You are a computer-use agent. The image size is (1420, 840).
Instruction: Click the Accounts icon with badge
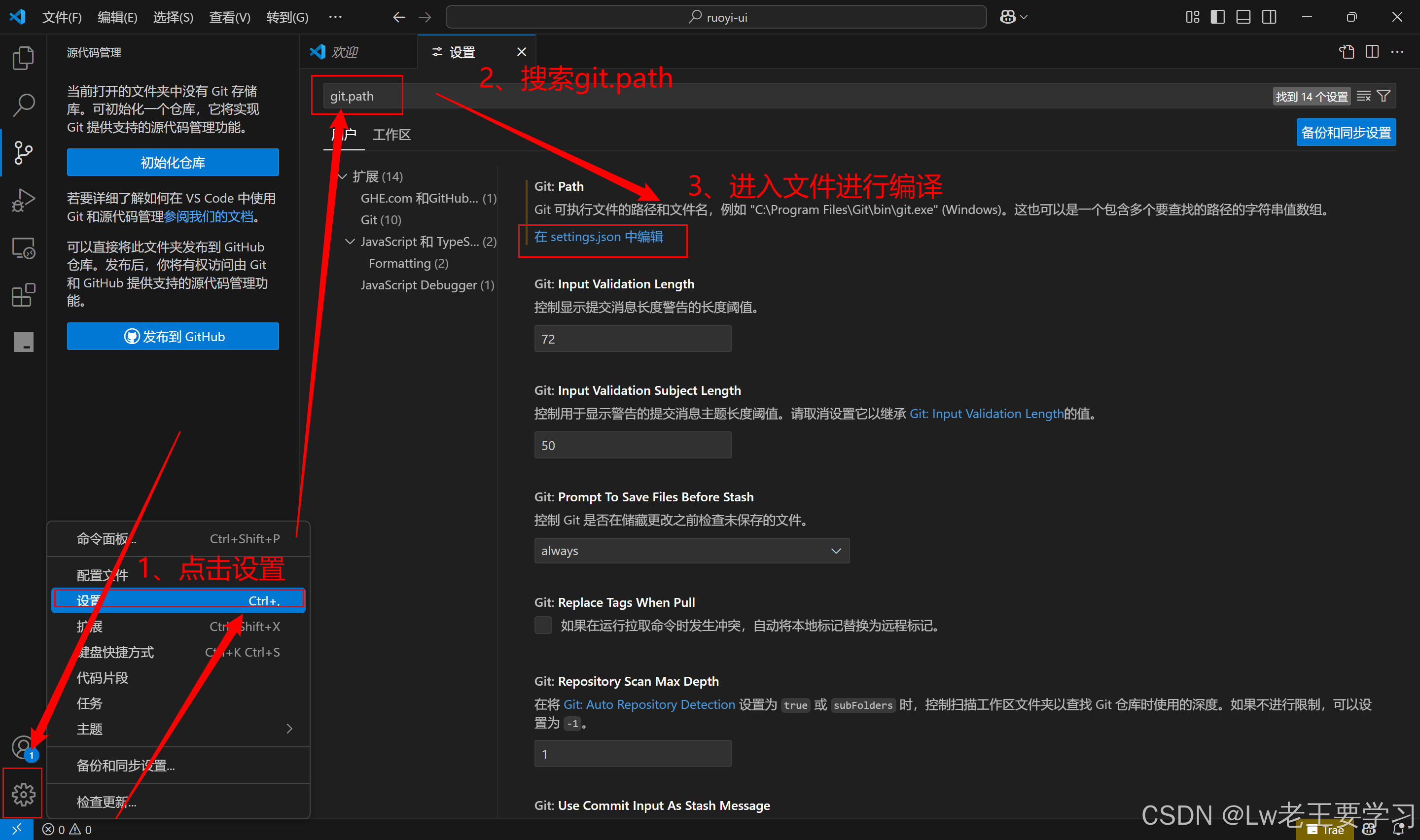pos(23,747)
